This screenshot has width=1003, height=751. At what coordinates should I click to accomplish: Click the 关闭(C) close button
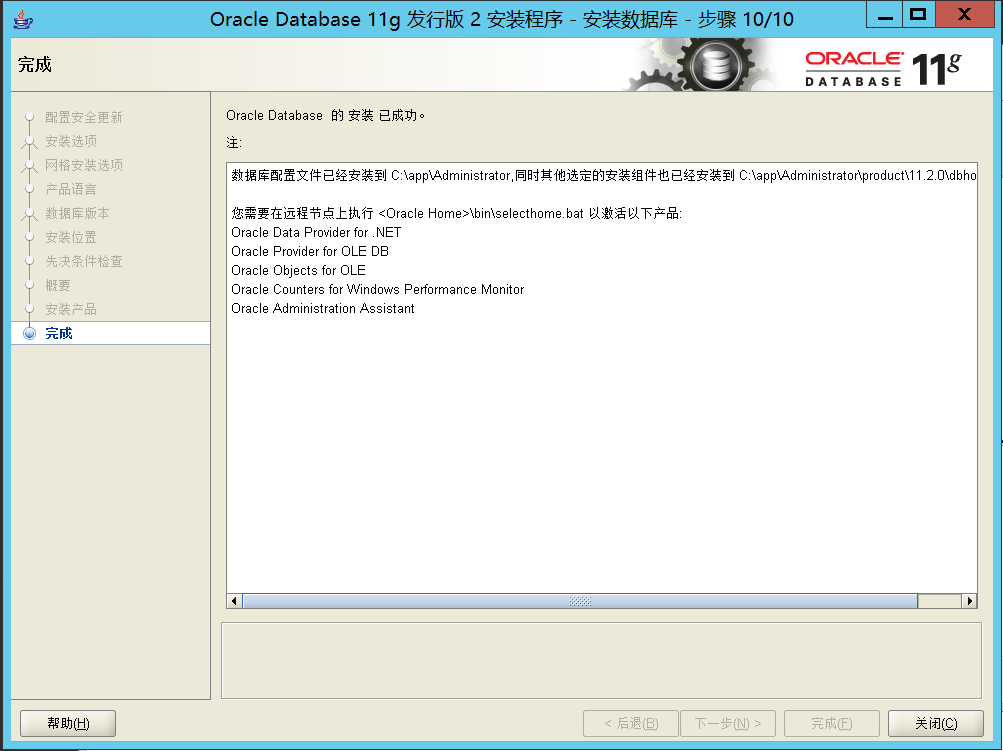click(x=936, y=723)
